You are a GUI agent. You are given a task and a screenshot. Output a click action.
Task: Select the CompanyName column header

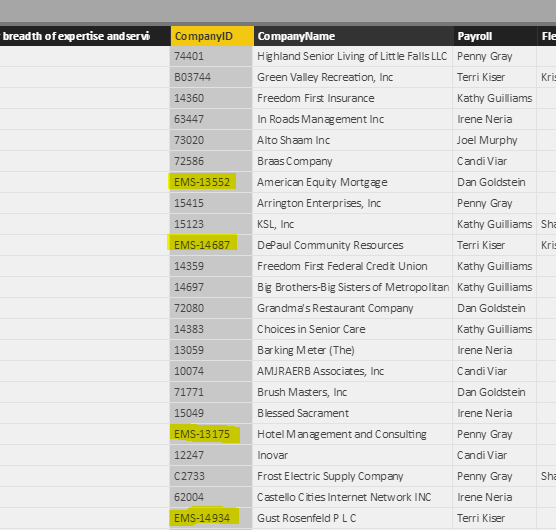click(353, 36)
